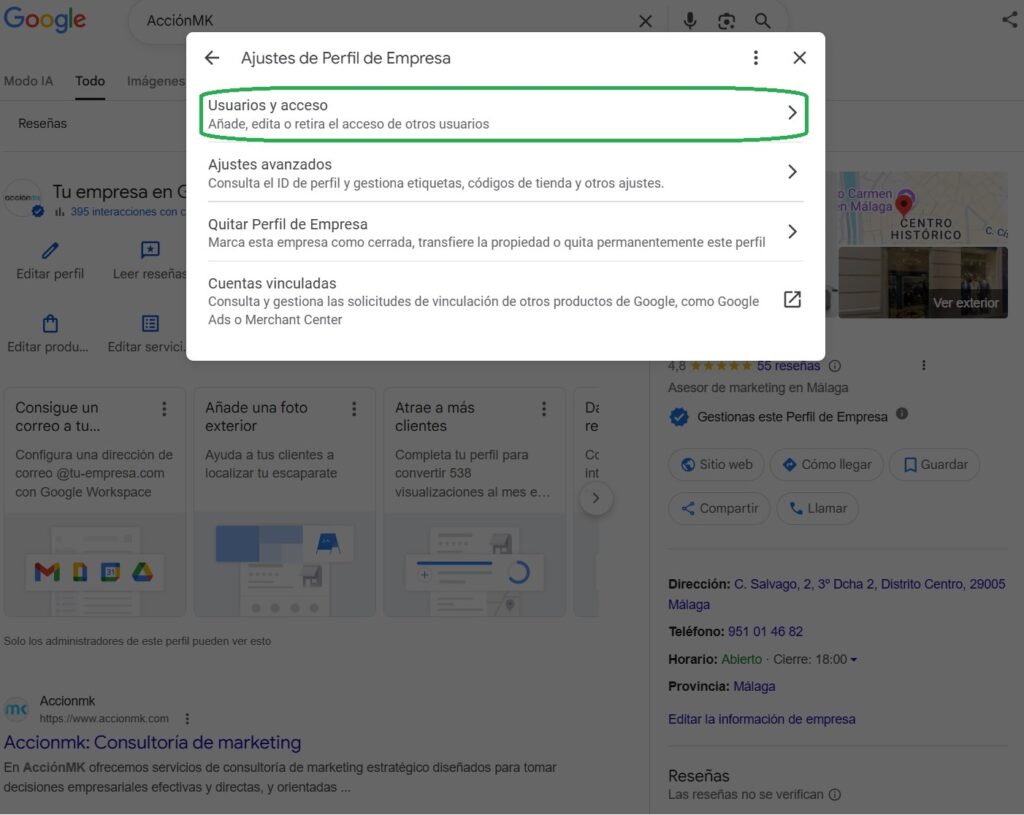The image size is (1024, 815).
Task: Click the magnifier search icon
Action: 763,21
